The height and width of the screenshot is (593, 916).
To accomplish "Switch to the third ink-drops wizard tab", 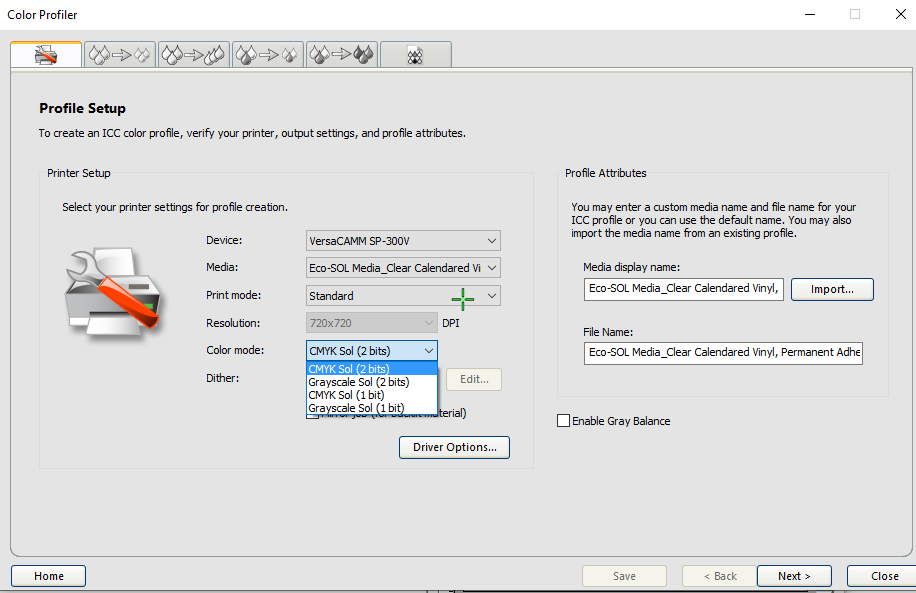I will tap(193, 55).
